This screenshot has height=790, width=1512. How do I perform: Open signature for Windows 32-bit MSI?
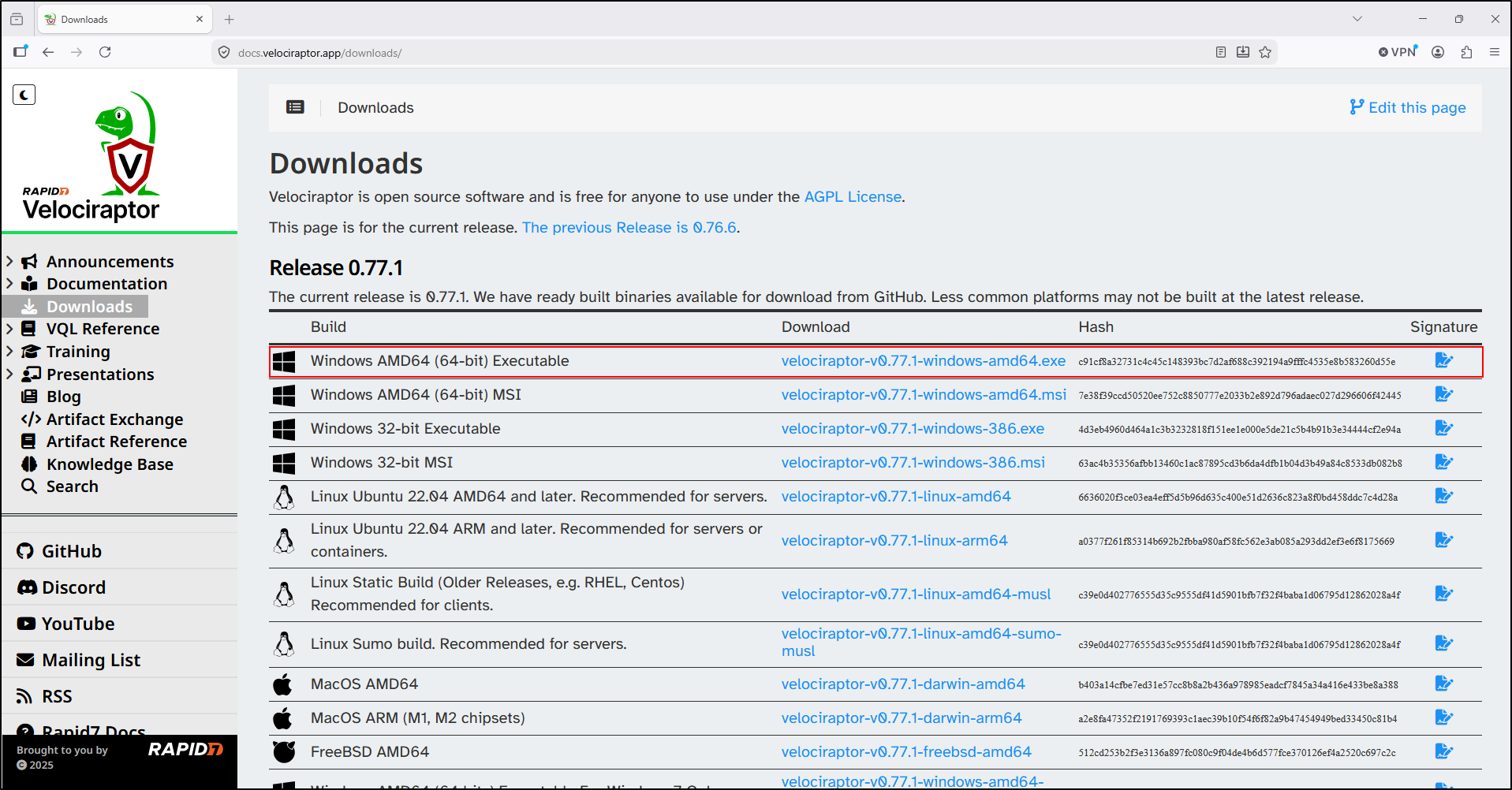(x=1443, y=462)
